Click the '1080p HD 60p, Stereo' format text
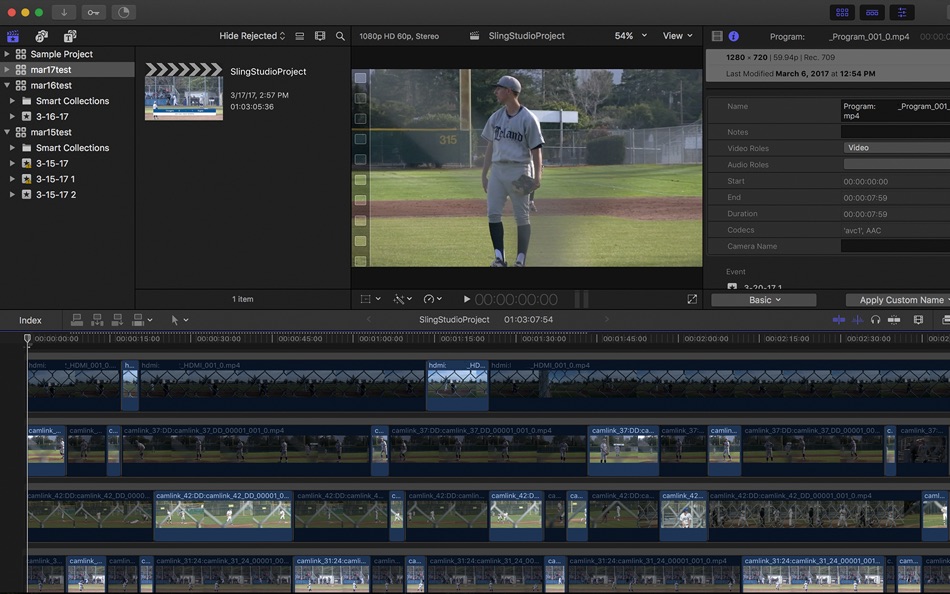This screenshot has width=950, height=594. pos(399,36)
